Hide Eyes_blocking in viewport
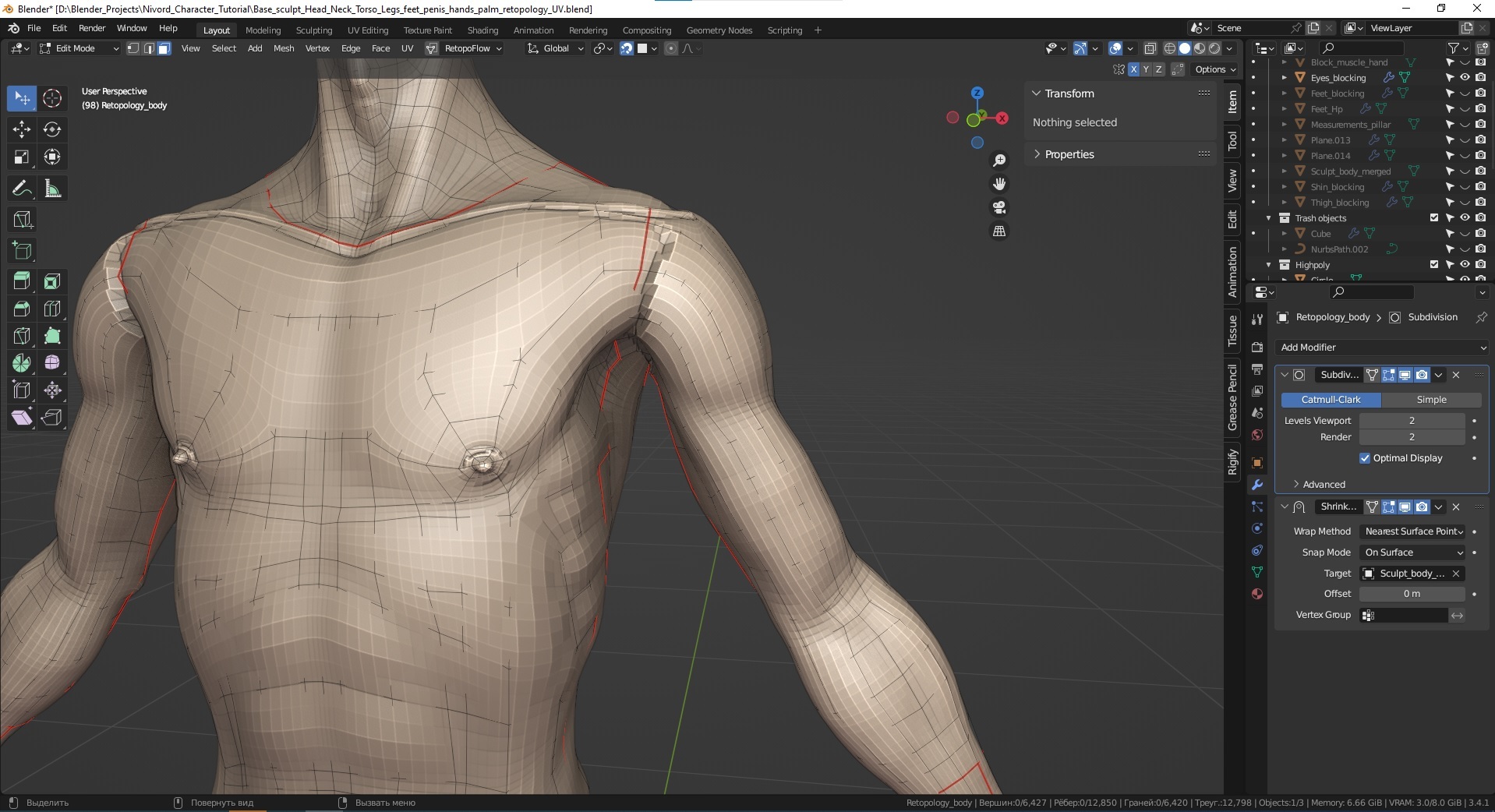Screen dimensions: 1495x812 [1465, 78]
